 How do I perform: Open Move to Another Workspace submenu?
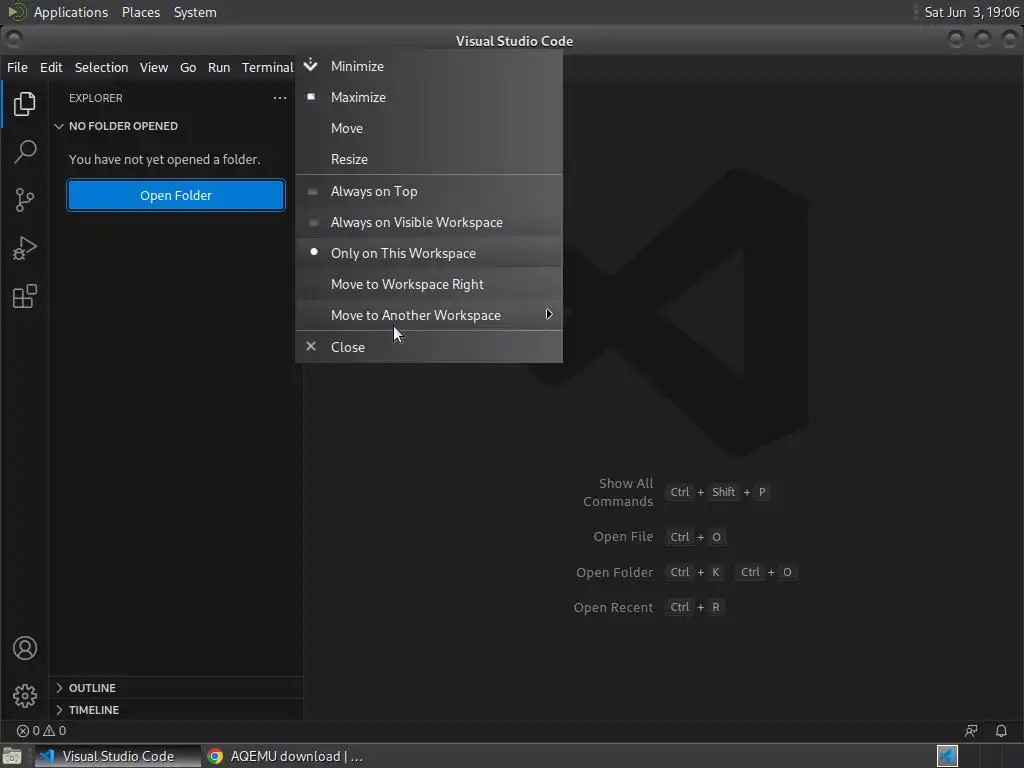pyautogui.click(x=428, y=315)
